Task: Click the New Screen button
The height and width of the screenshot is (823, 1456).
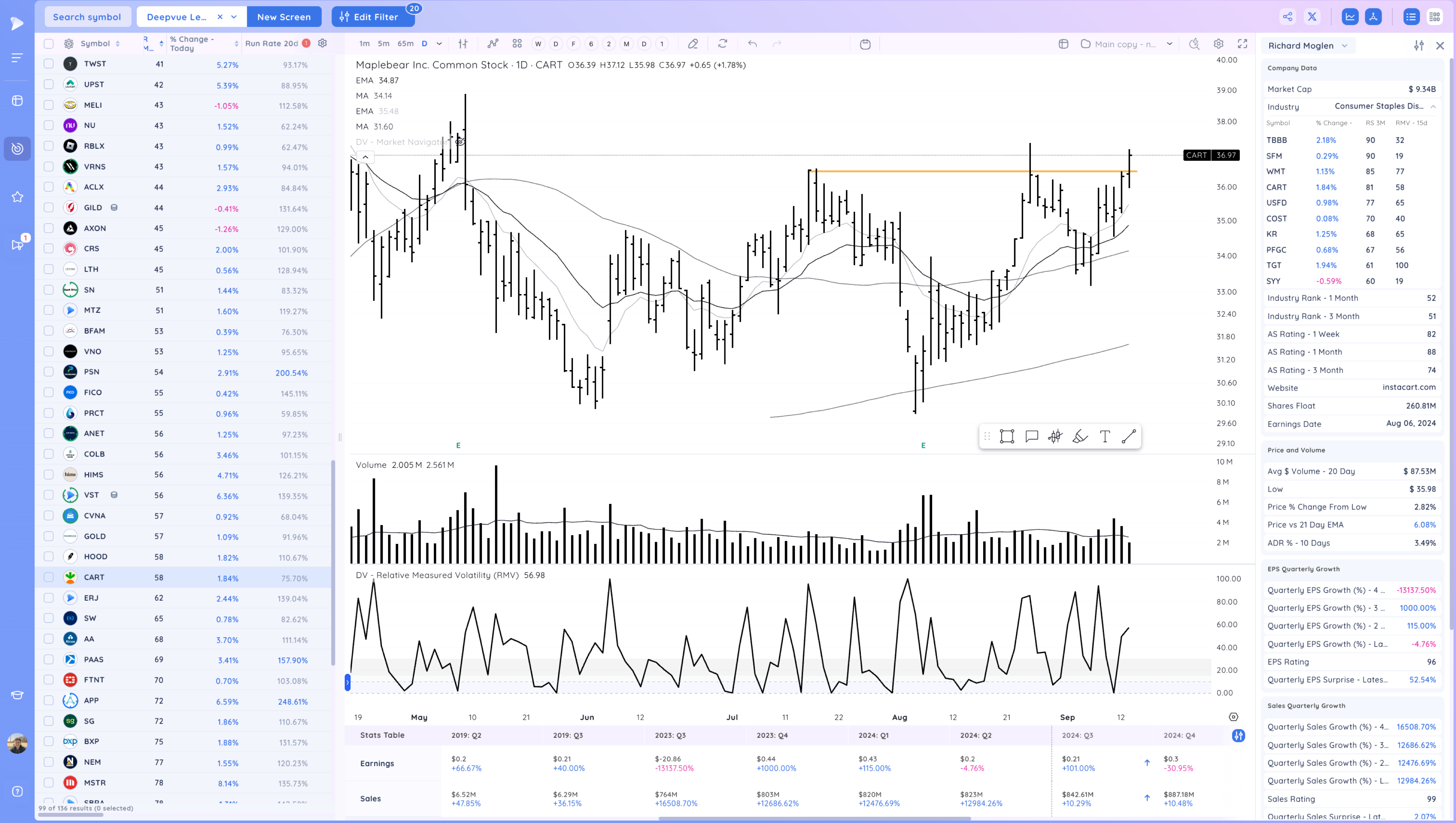Action: pyautogui.click(x=284, y=17)
